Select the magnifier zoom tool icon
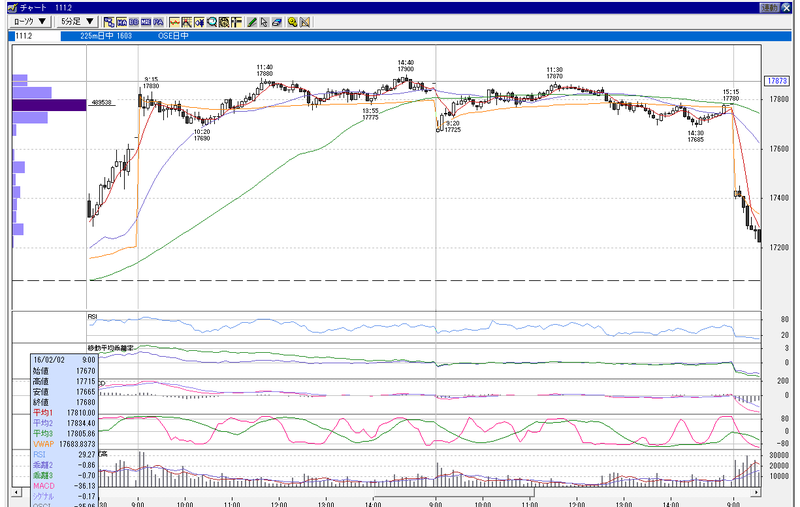The image size is (800, 507). click(x=211, y=22)
